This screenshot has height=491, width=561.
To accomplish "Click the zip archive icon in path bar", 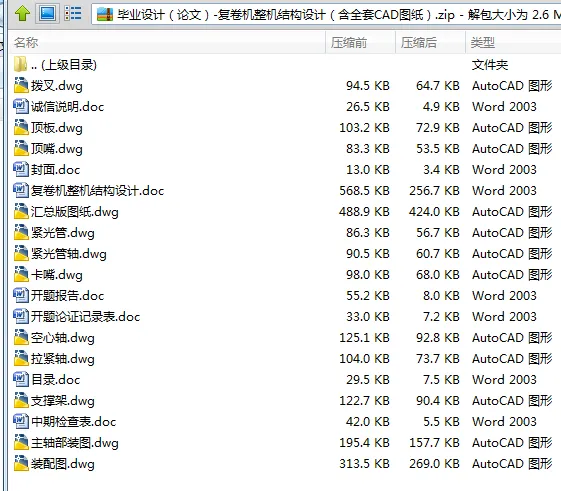I will (x=105, y=14).
